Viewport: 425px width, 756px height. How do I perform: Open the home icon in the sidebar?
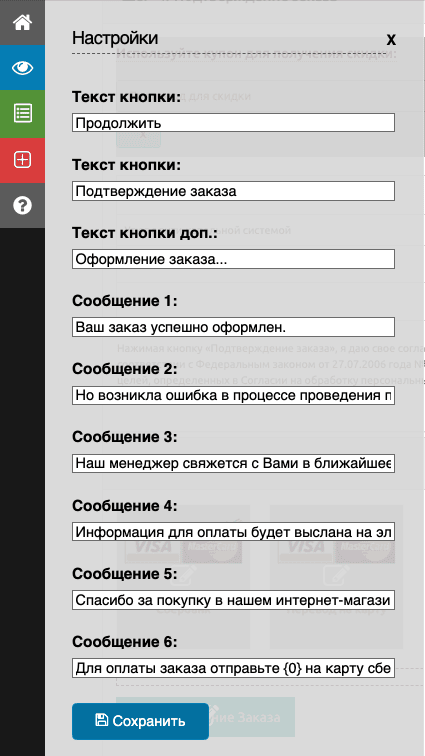22,23
